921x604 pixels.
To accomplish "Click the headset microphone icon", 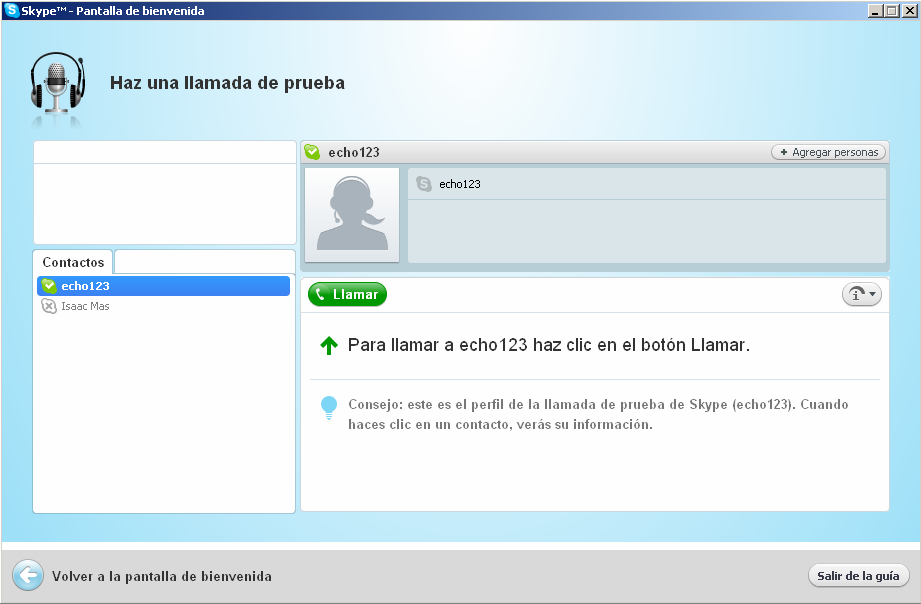I will click(57, 83).
